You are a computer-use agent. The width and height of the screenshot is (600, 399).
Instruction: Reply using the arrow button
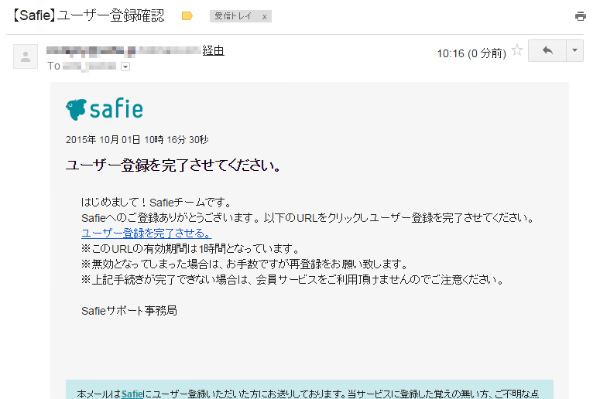[547, 50]
